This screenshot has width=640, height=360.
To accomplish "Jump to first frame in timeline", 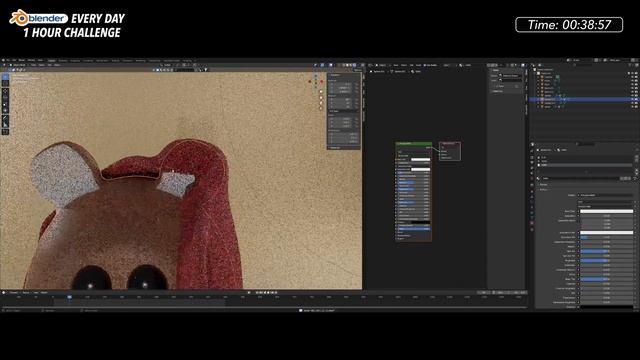I will click(x=257, y=292).
